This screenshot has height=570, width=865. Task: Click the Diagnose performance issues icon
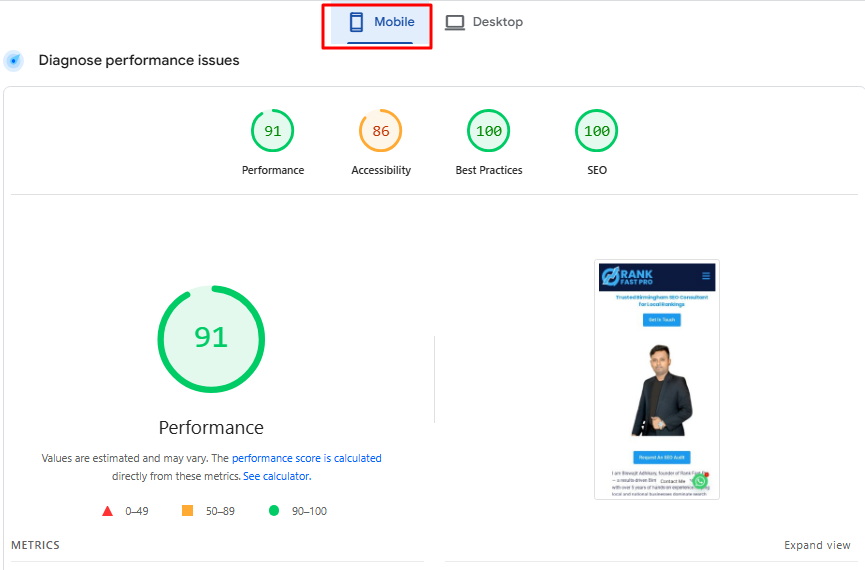[x=14, y=60]
